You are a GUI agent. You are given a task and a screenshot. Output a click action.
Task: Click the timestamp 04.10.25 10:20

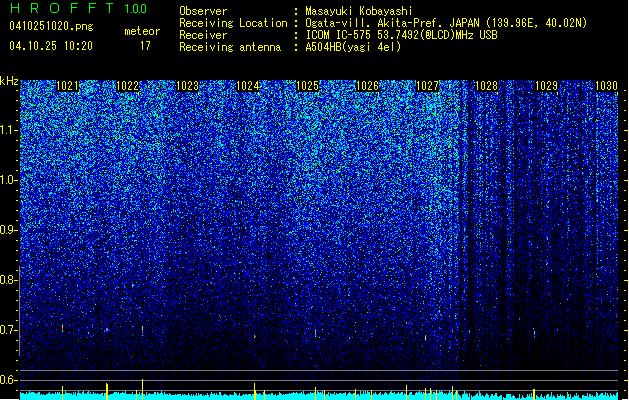[x=51, y=46]
